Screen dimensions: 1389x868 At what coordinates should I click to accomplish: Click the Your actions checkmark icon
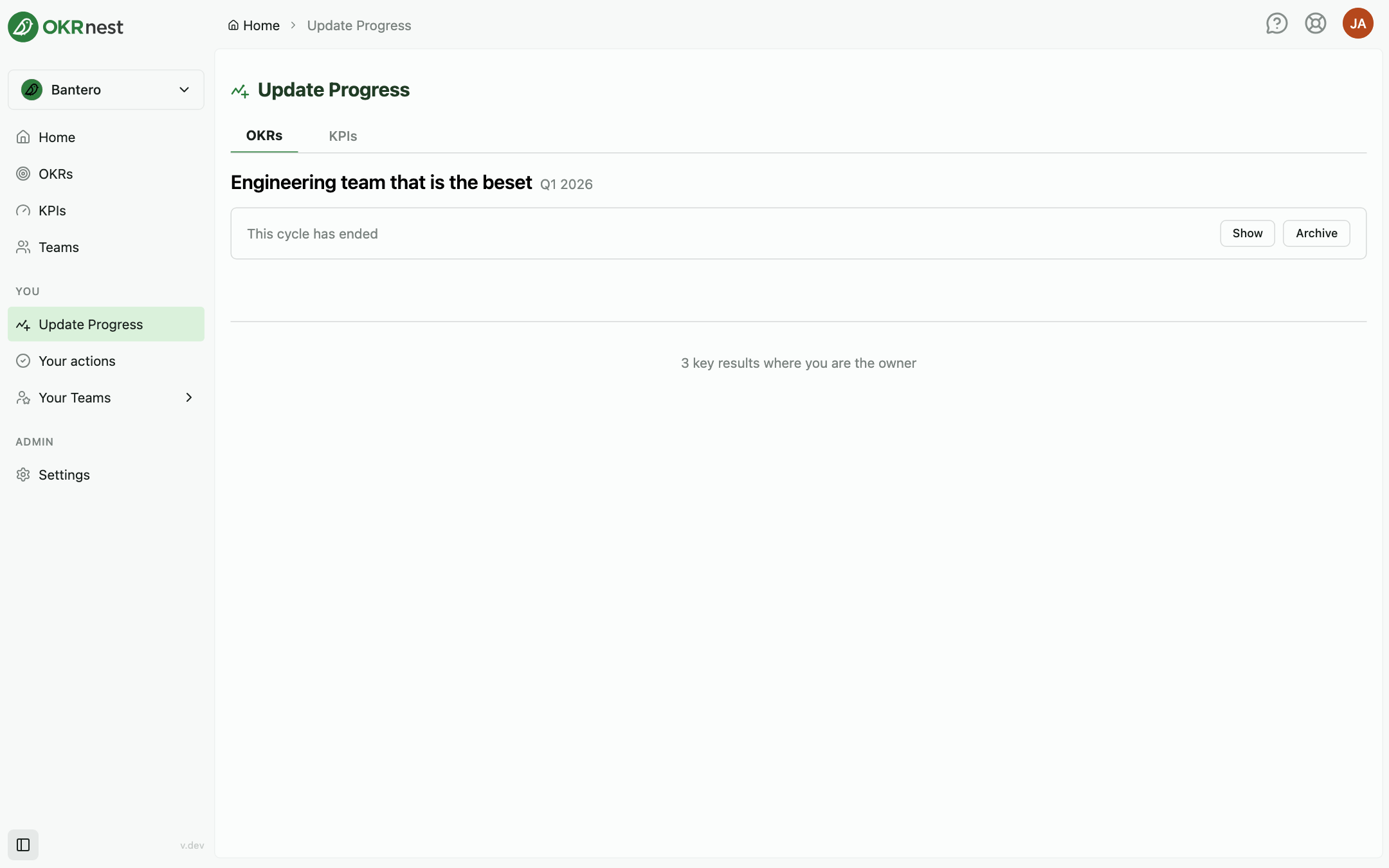(x=23, y=361)
